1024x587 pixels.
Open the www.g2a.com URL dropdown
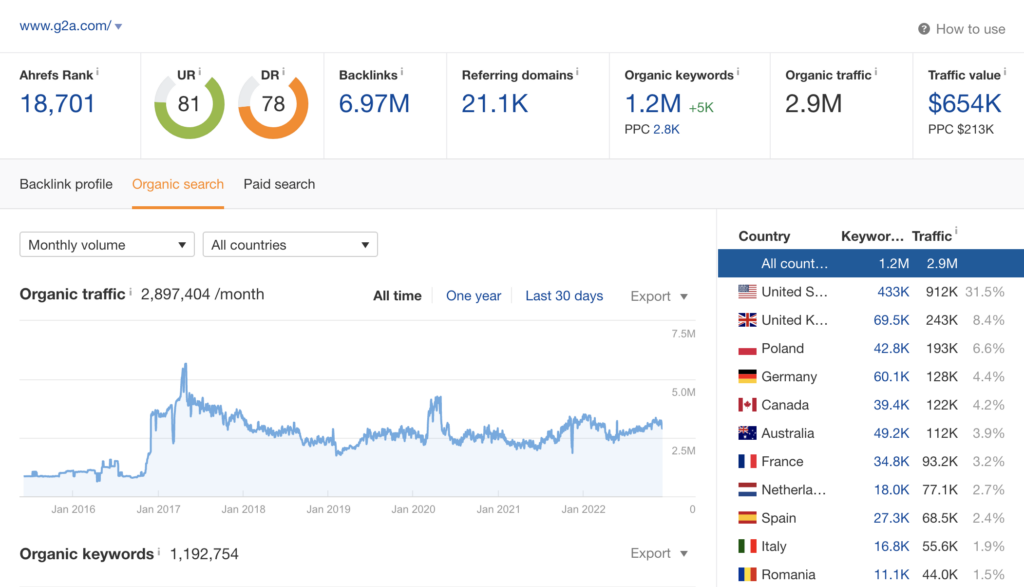118,27
